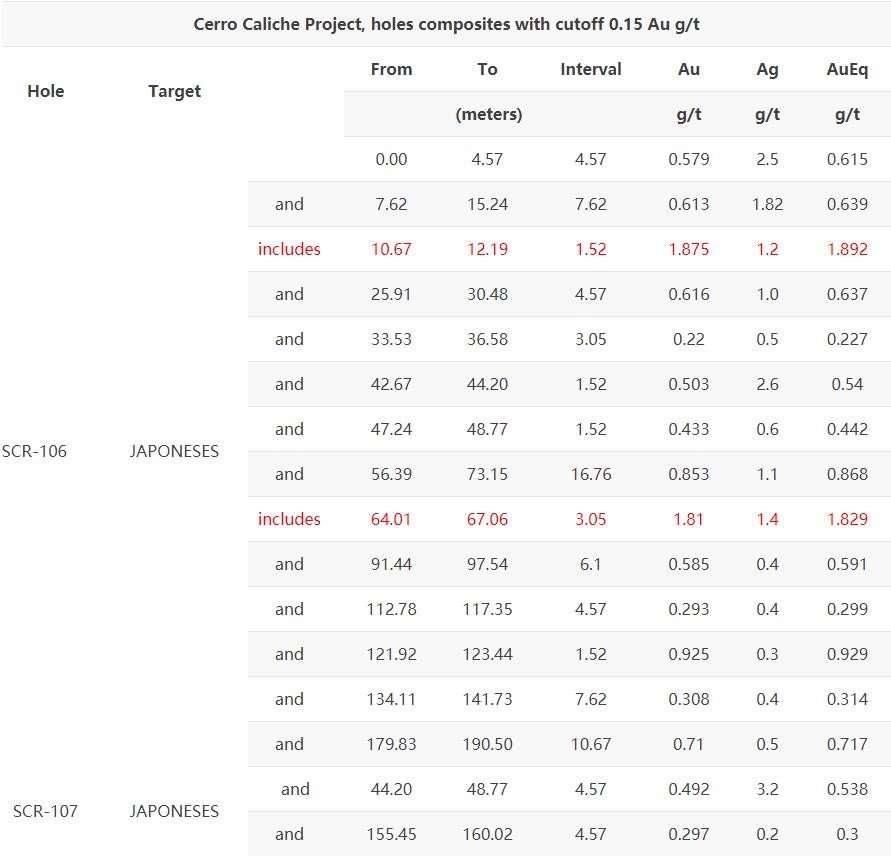
Task: Select the Target column header
Action: click(174, 91)
